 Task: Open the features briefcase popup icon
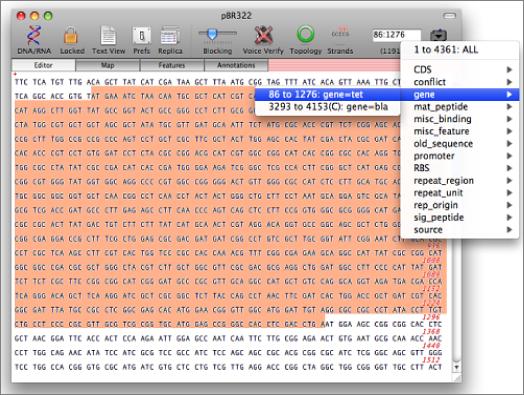[438, 35]
